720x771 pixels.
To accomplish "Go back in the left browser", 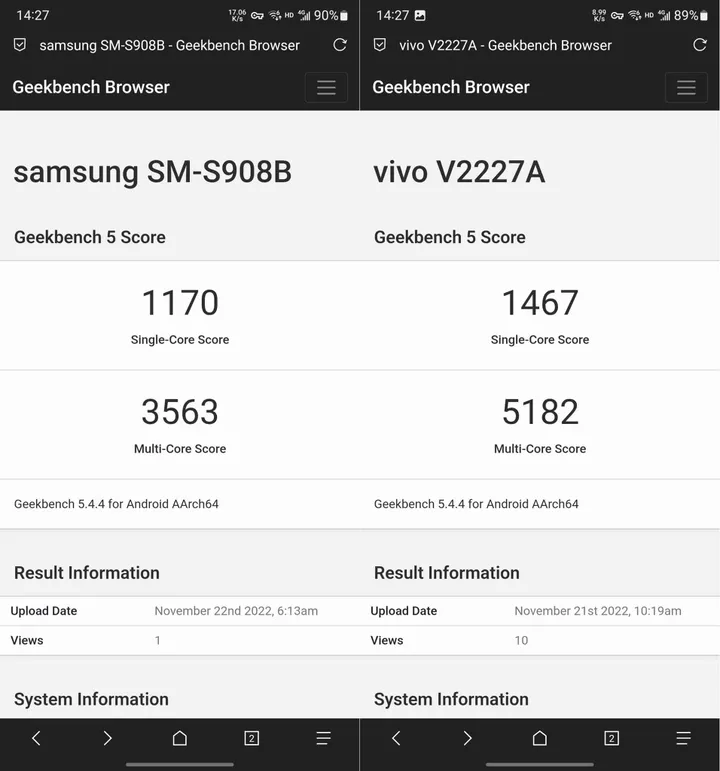I will coord(36,738).
